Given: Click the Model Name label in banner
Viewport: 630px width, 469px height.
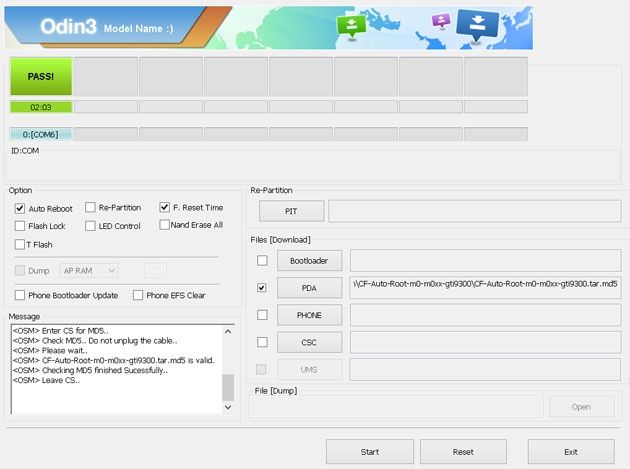Looking at the screenshot, I should click(139, 29).
